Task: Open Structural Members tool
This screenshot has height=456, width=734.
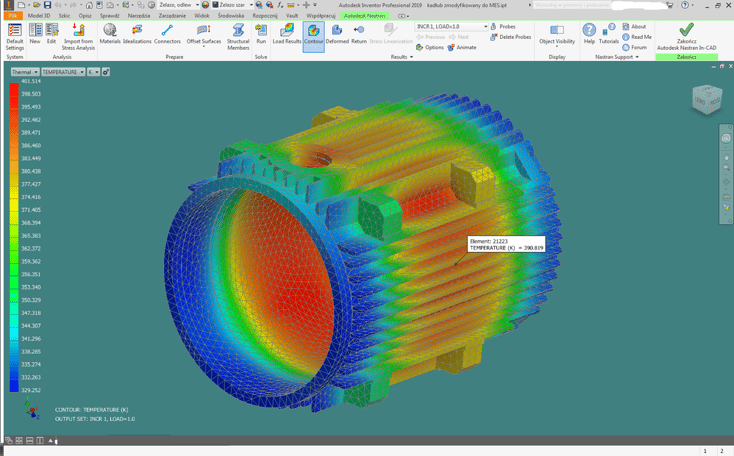Action: [238, 37]
